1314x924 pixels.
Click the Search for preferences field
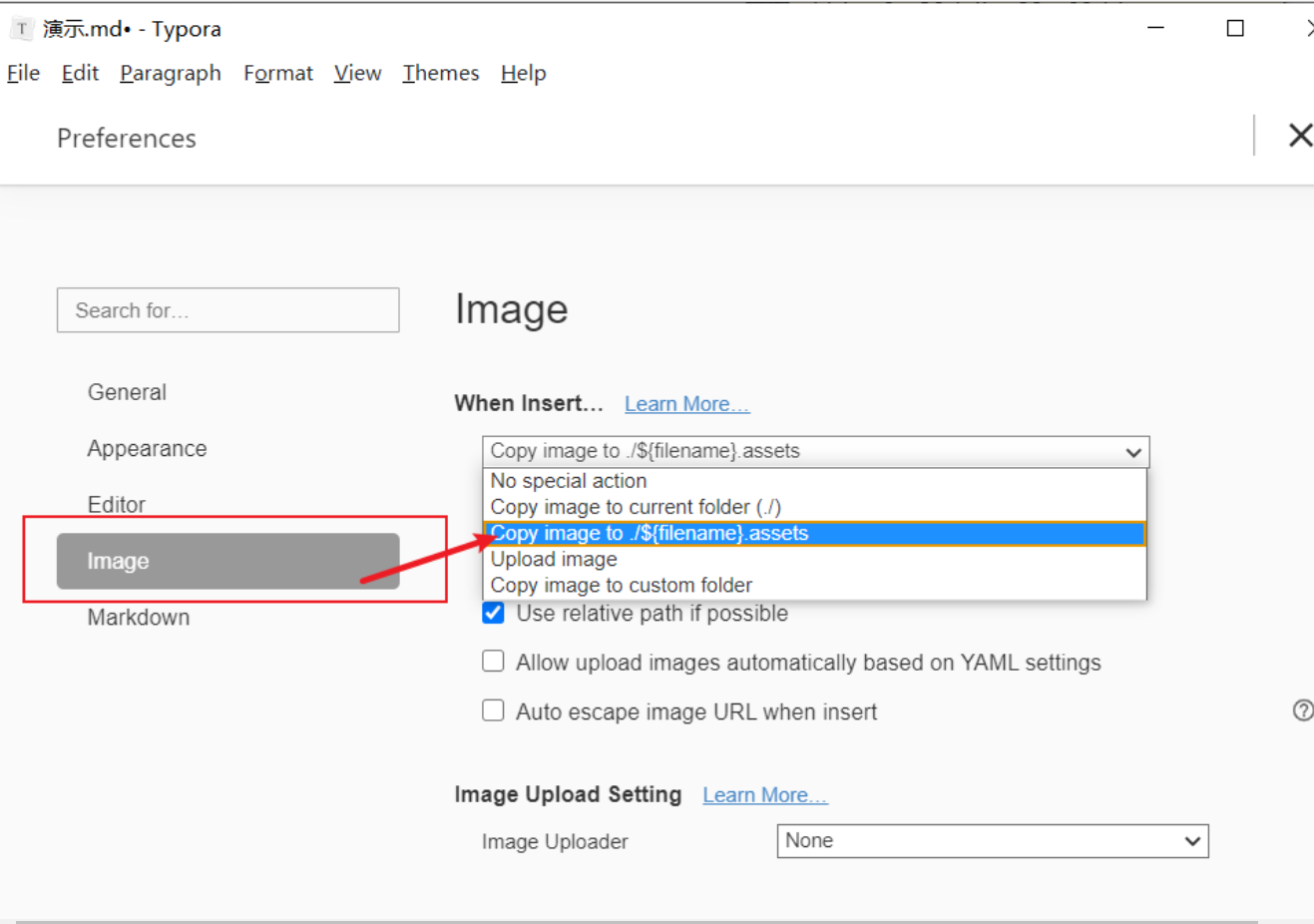(227, 310)
